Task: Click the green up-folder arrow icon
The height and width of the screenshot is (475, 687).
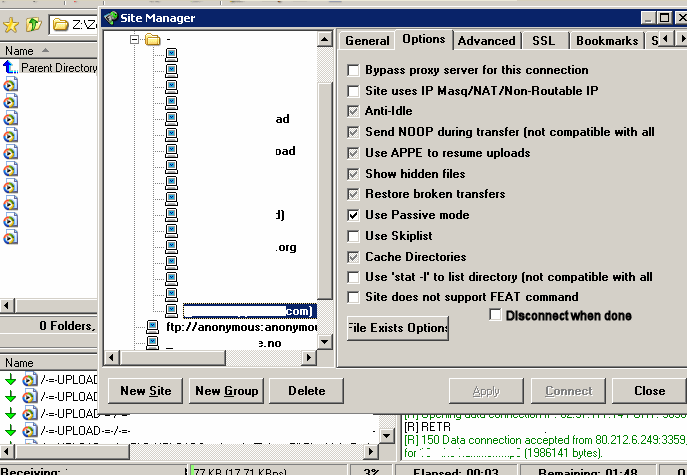Action: coord(33,22)
